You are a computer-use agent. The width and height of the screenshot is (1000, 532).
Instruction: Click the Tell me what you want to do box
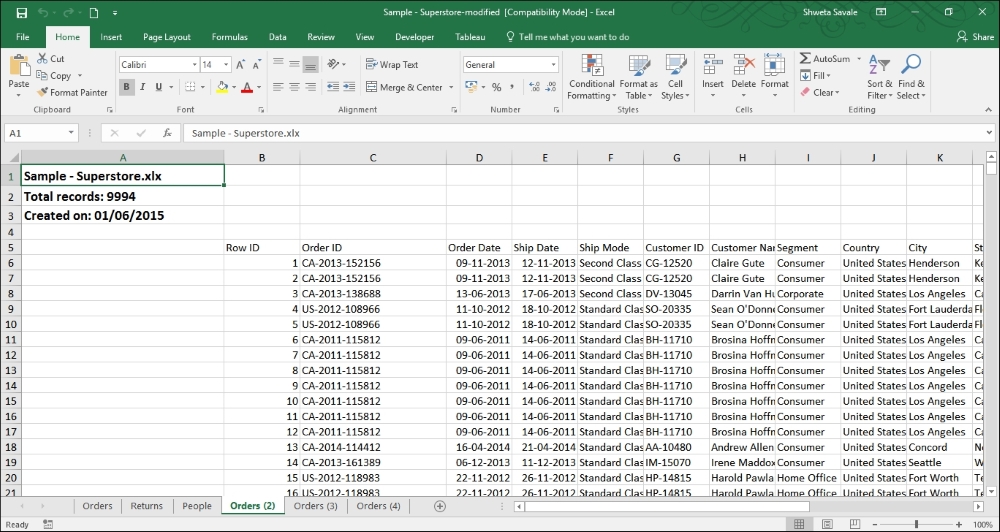(567, 37)
